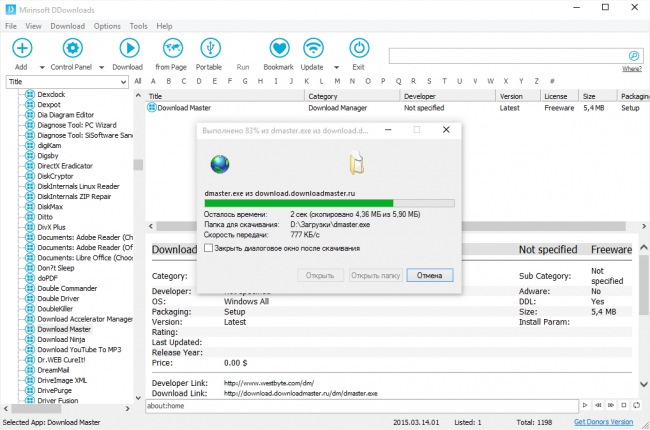Click the search magnifier icon in the search box
The image size is (650, 430).
pos(633,56)
